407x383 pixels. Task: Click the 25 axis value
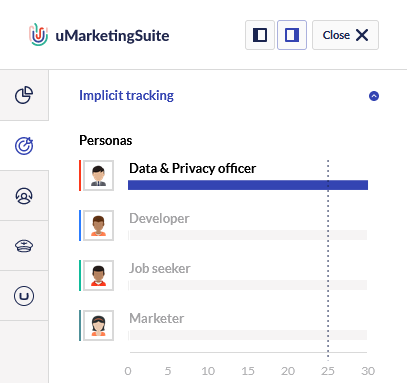[328, 371]
